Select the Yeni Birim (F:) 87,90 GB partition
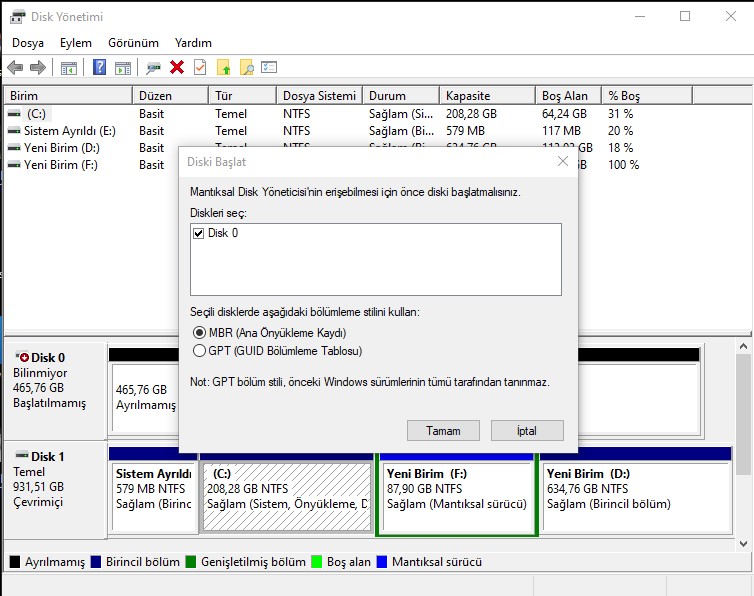 [457, 496]
